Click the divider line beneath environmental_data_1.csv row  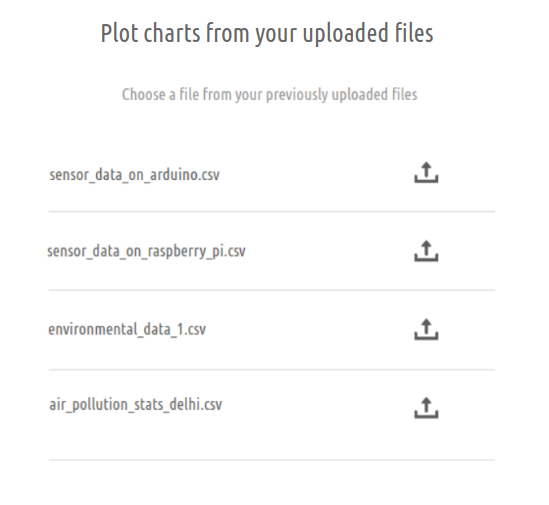pos(272,369)
